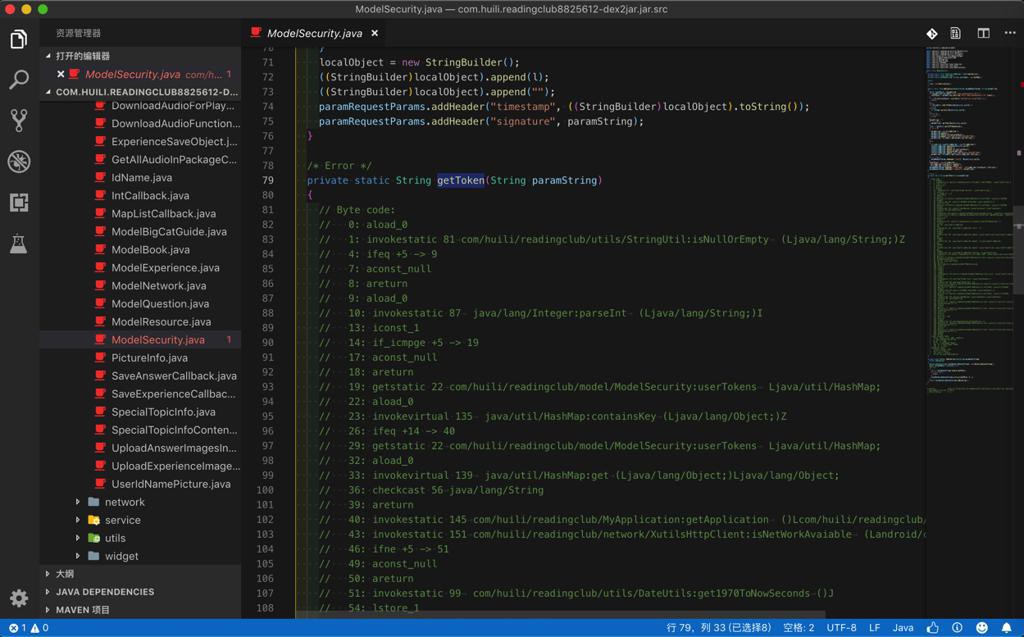Click the thumbs-up icon in status bar
1024x637 pixels.
pos(932,628)
